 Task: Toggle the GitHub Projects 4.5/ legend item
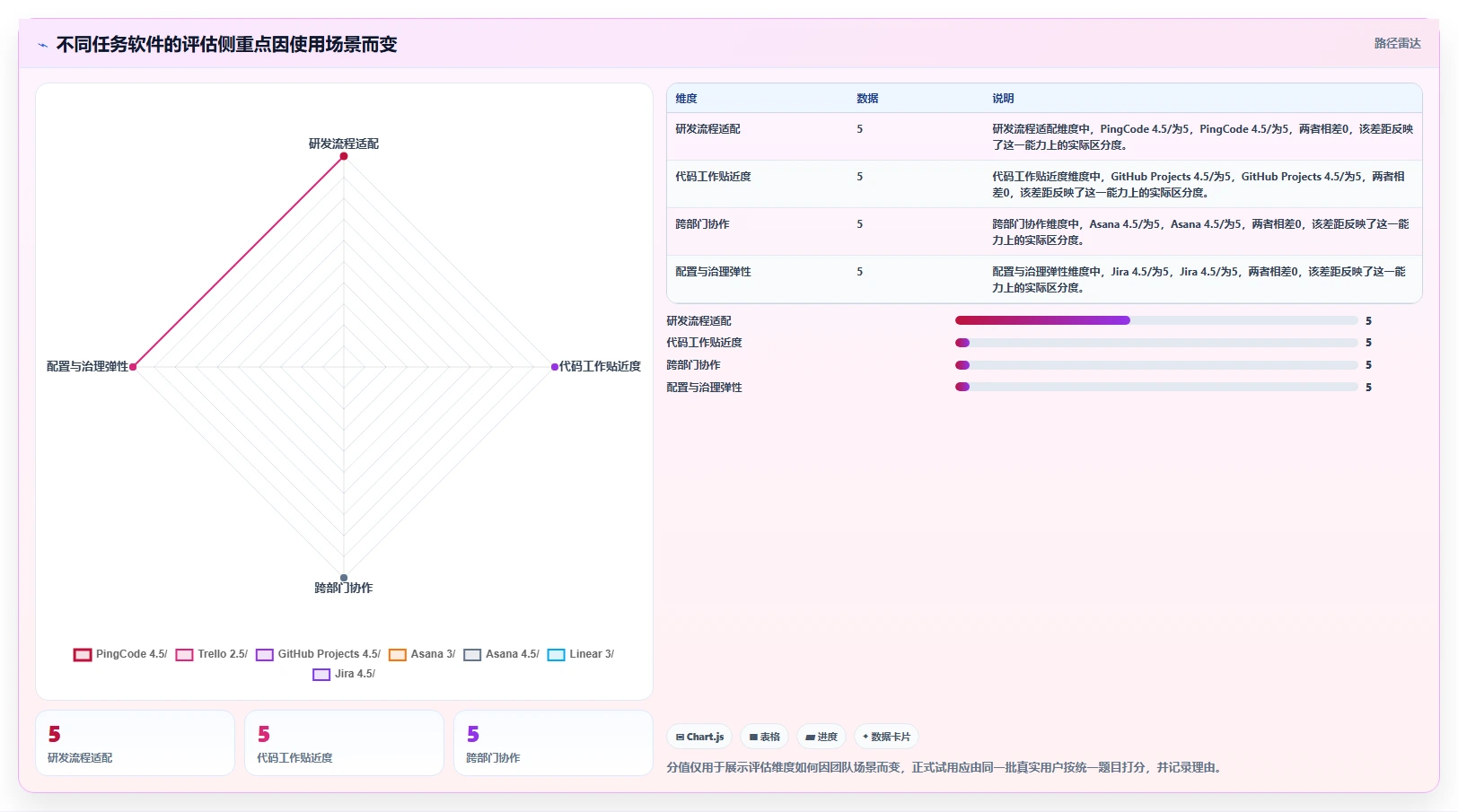click(x=319, y=654)
